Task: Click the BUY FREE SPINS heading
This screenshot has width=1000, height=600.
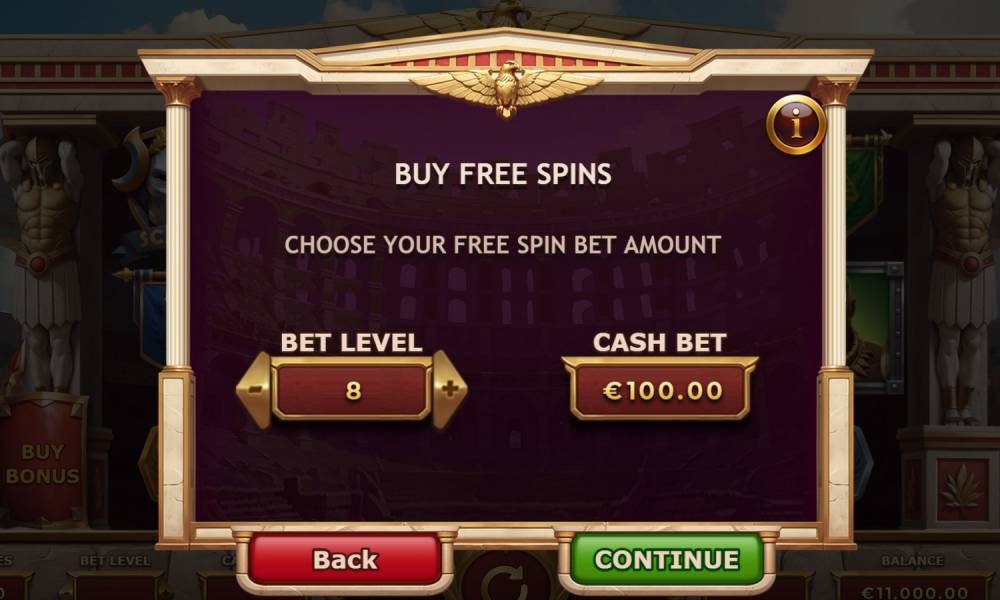Action: point(503,174)
